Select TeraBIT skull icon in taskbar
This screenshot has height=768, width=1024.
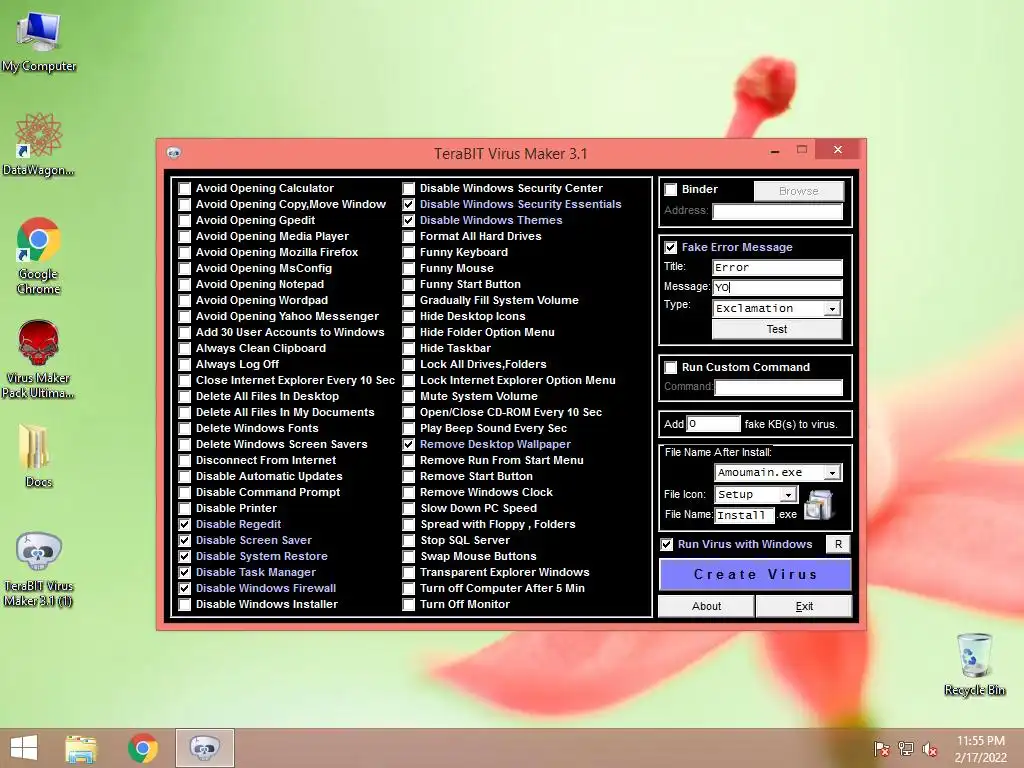tap(204, 748)
